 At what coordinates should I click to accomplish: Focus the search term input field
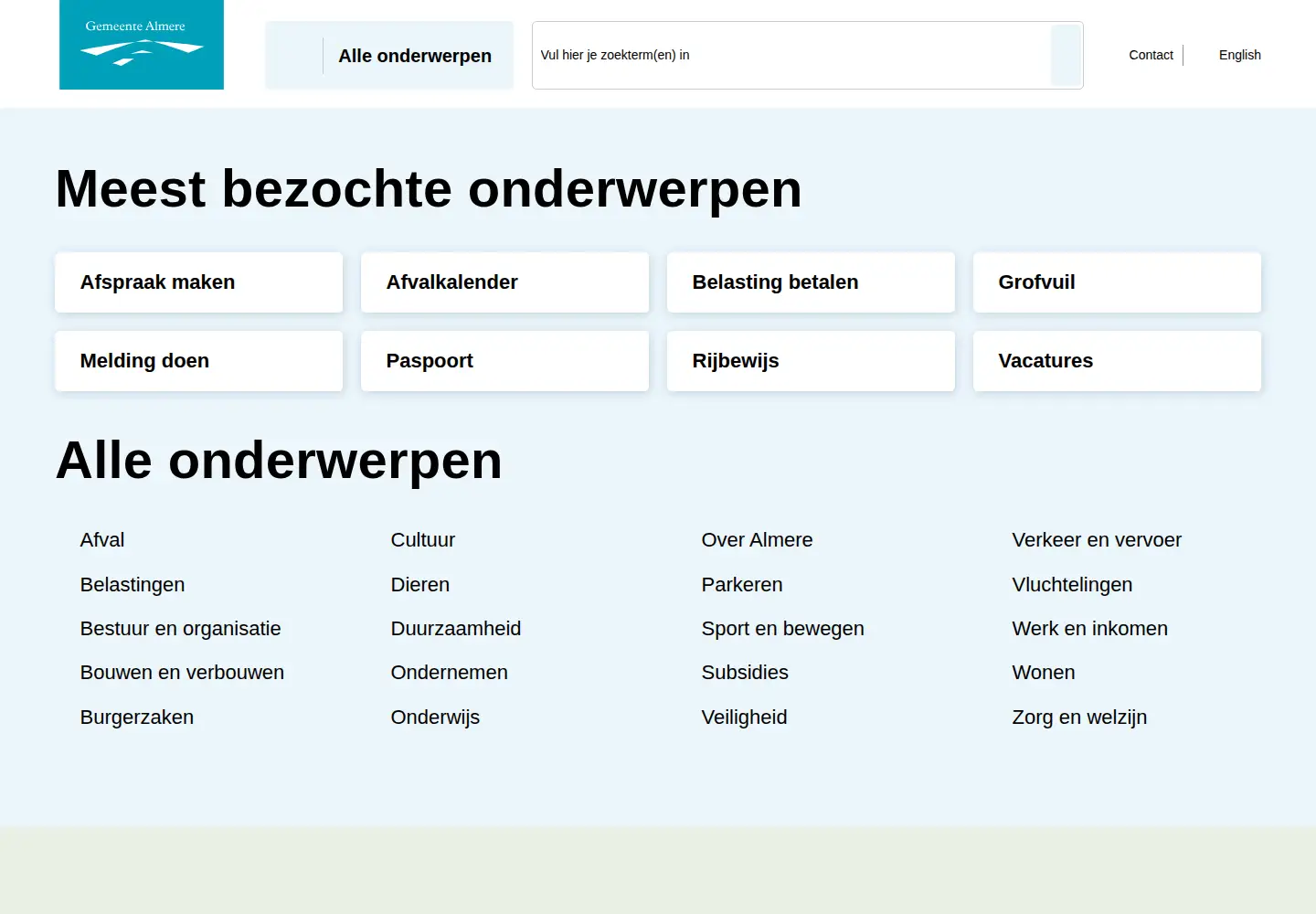[x=791, y=56]
